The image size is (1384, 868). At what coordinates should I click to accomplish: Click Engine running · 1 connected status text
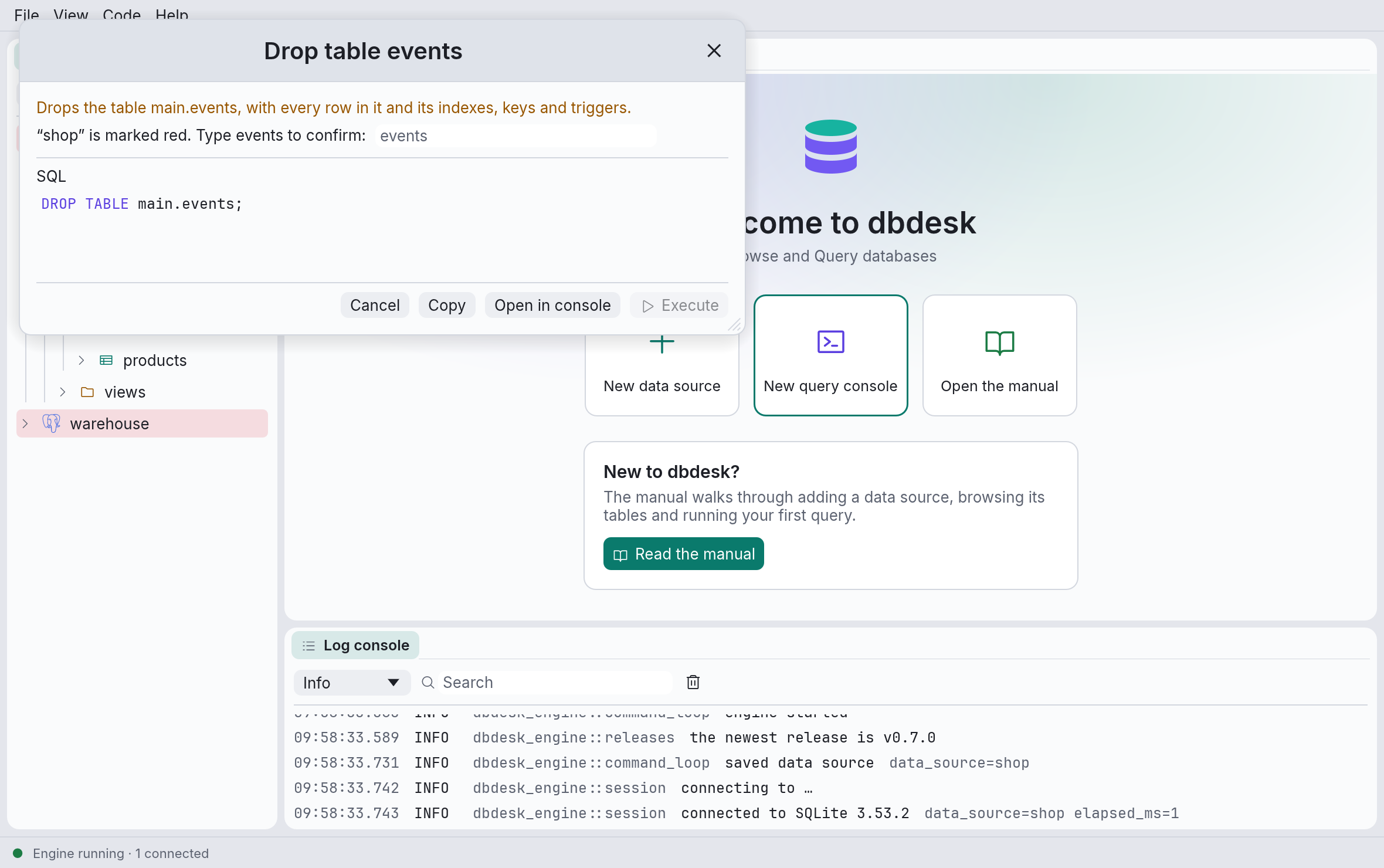coord(121,853)
